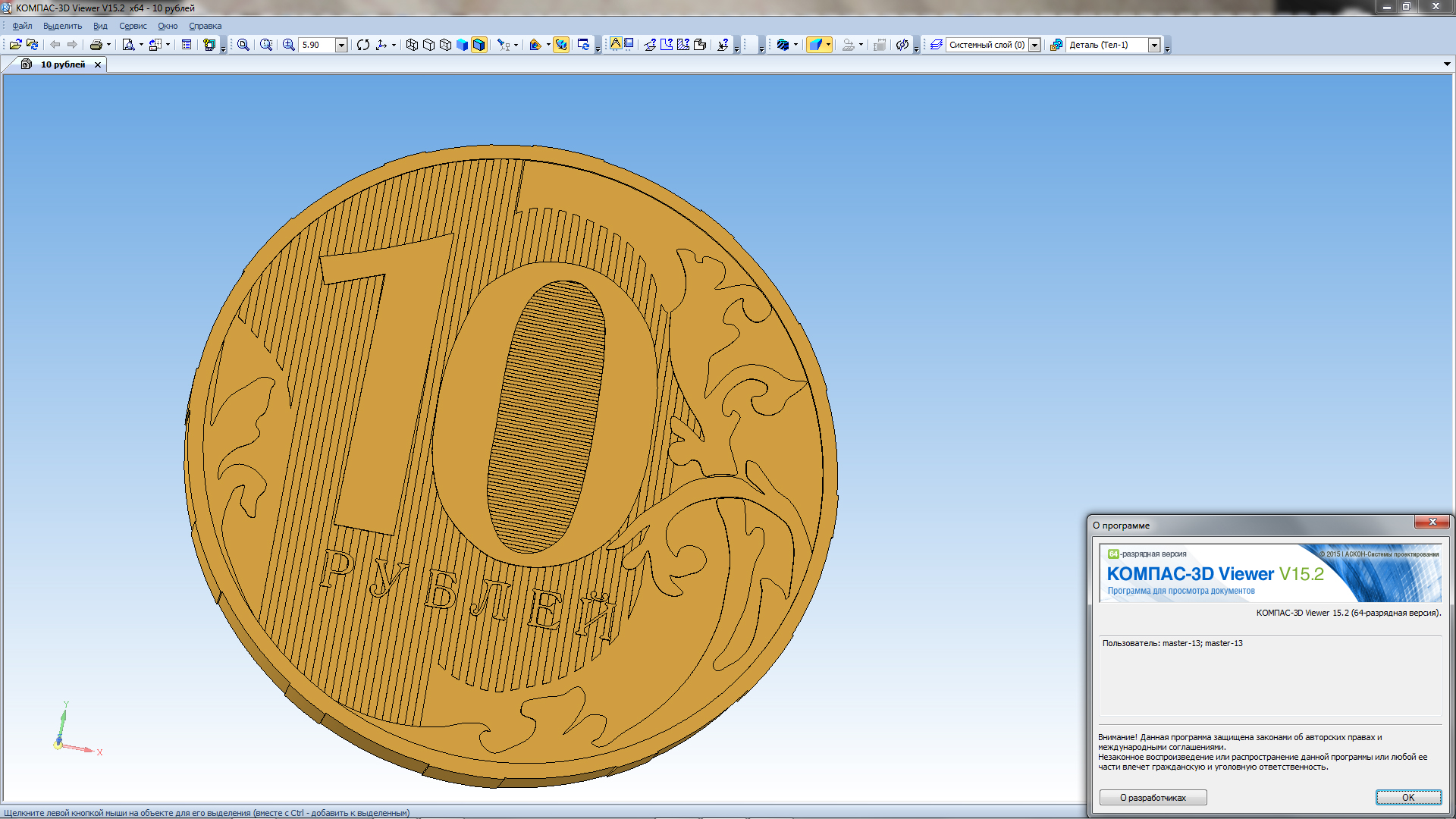This screenshot has width=1456, height=819.
Task: Click 'Пользователь: master-13; master-13' text
Action: coord(1172,643)
